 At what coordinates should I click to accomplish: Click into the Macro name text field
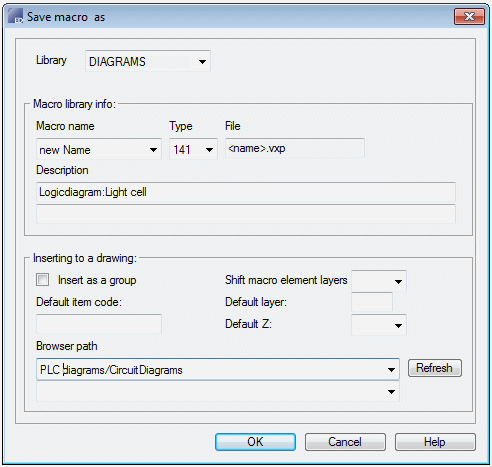[x=92, y=150]
